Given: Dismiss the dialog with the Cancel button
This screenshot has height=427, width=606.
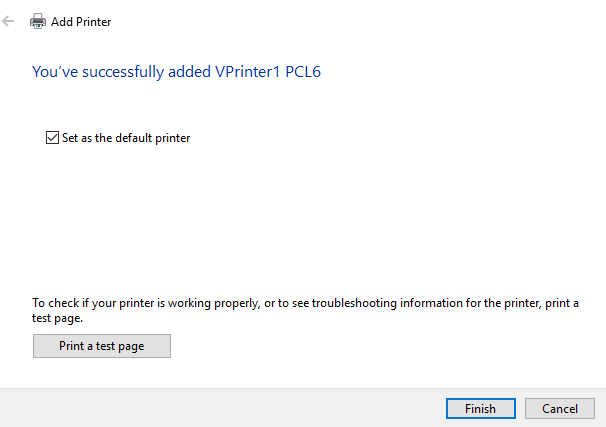Looking at the screenshot, I should [x=560, y=408].
